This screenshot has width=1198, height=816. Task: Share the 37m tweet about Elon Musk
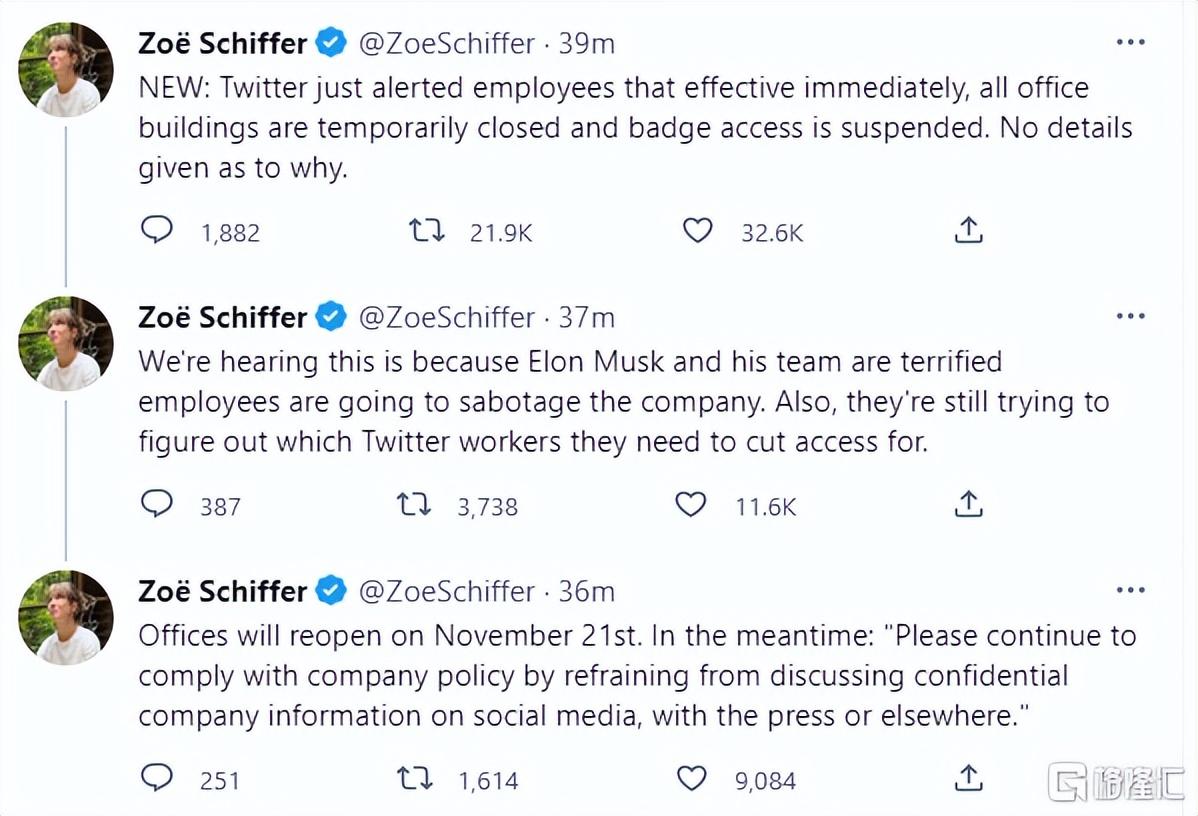pyautogui.click(x=968, y=504)
